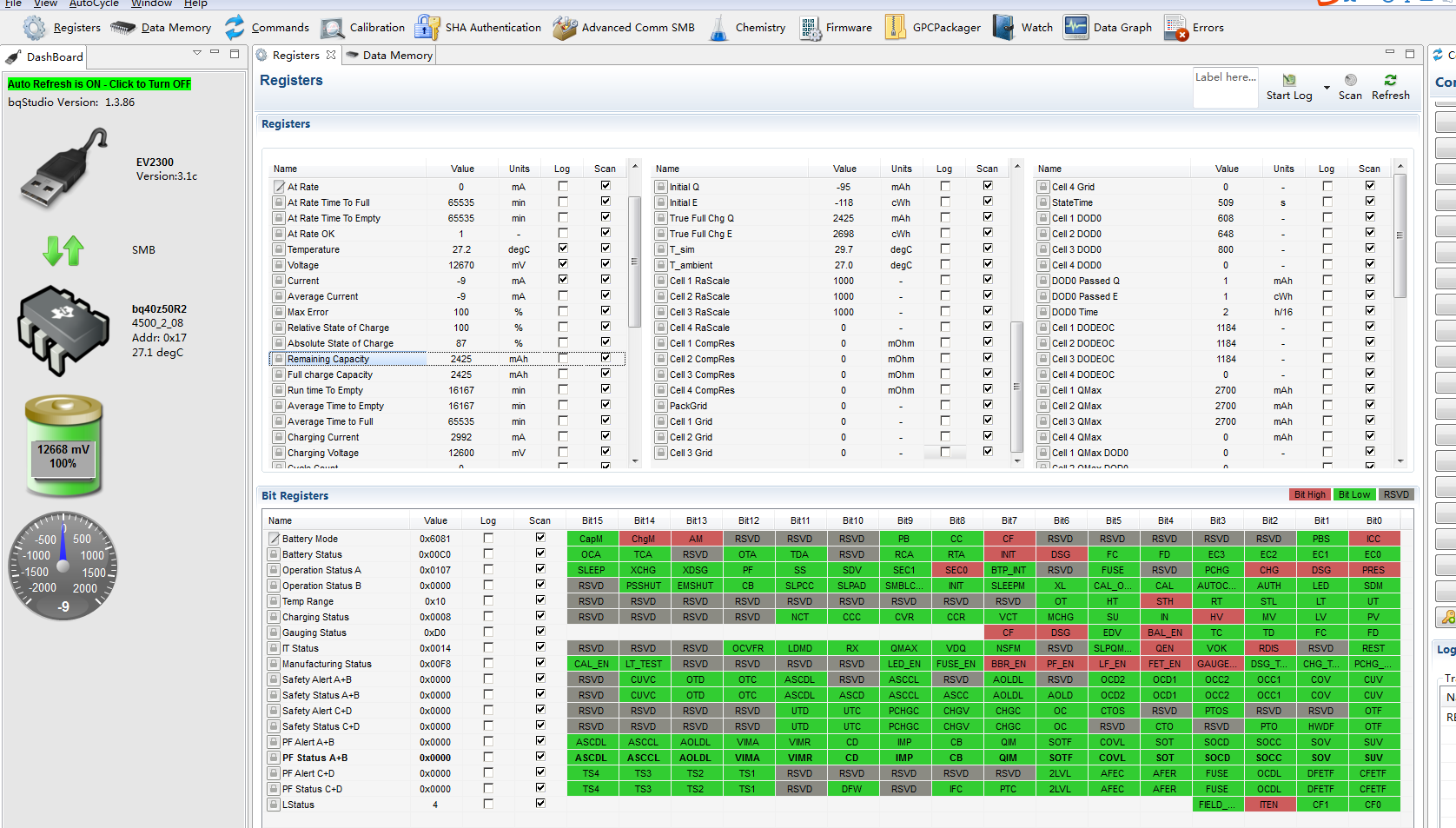
Task: Toggle Scan checkbox for At Rate
Action: coord(606,186)
